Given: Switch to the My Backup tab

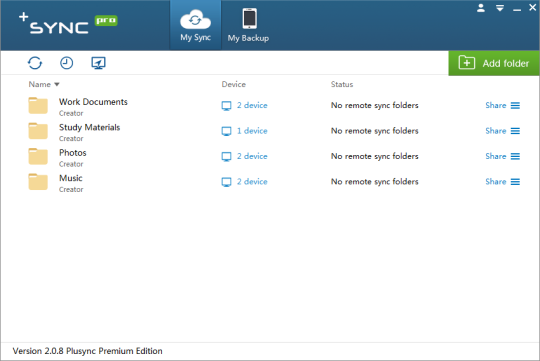Looking at the screenshot, I should [x=248, y=25].
